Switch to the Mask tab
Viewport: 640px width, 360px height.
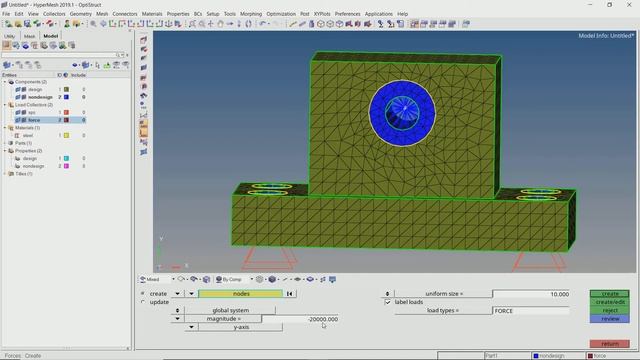point(29,36)
